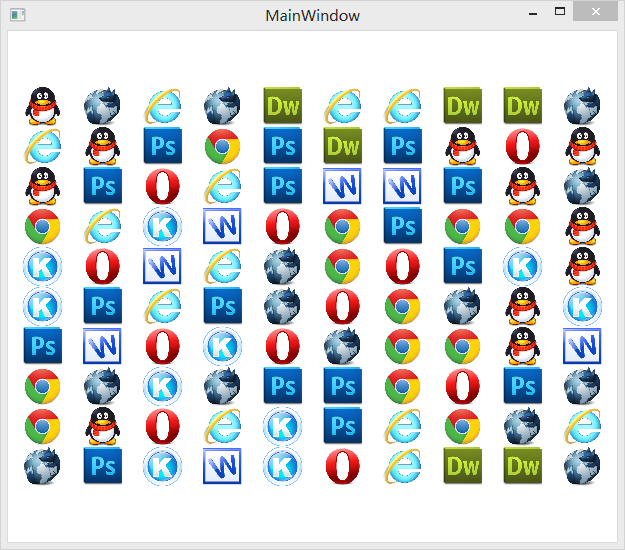Choose the Opera icon in the eighth row
The width and height of the screenshot is (625, 550).
pos(462,386)
